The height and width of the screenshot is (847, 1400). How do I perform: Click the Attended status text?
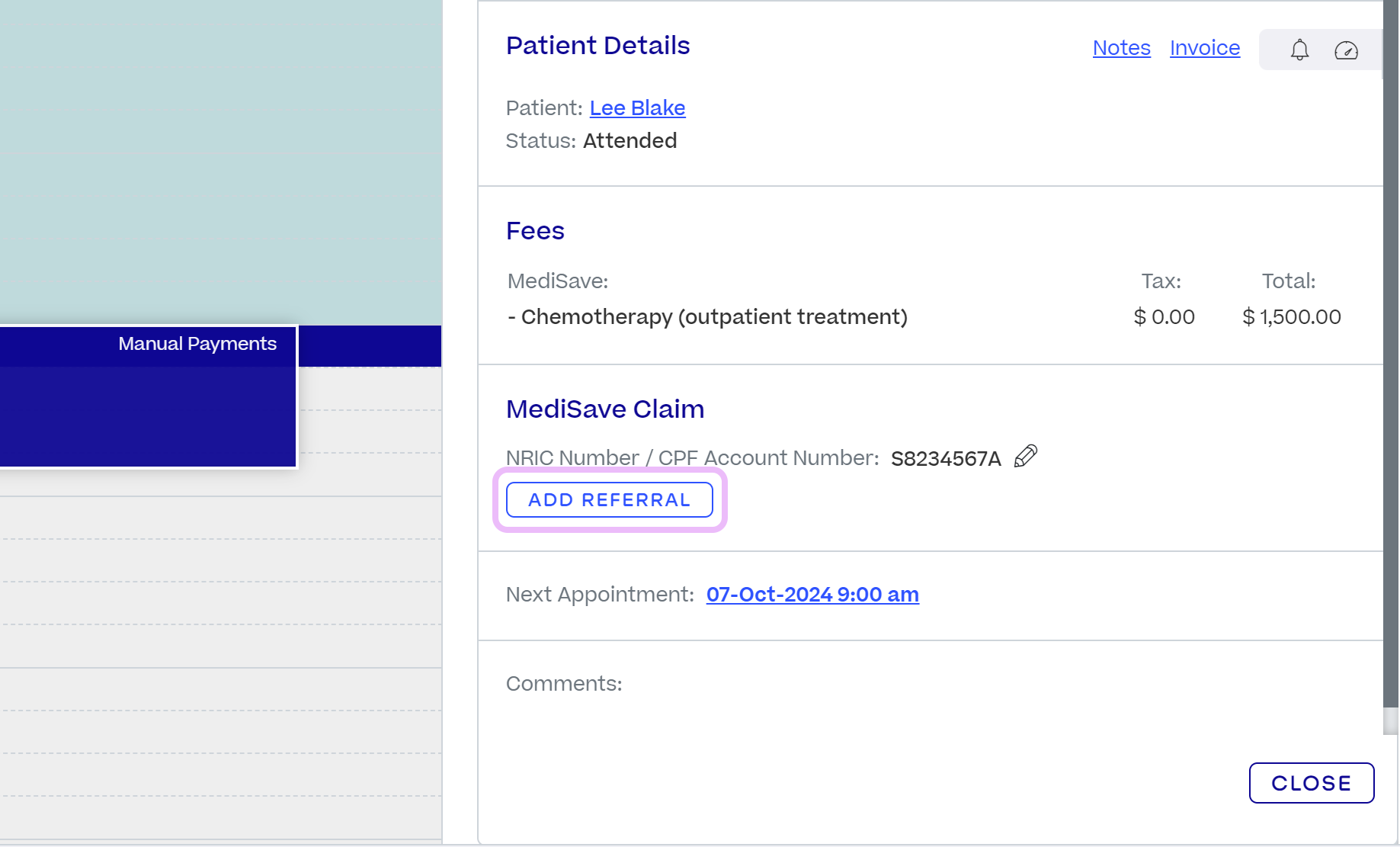630,141
